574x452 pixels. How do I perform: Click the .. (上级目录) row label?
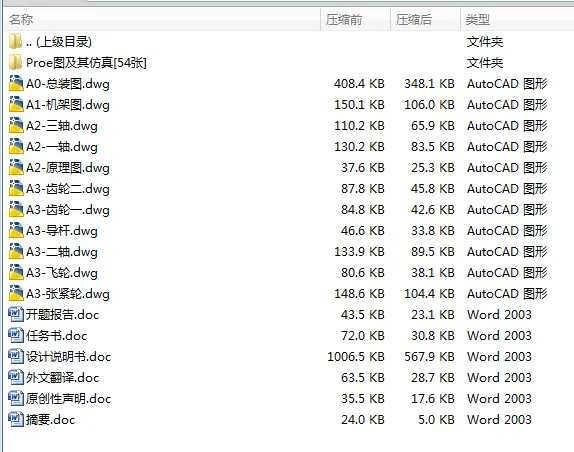(59, 42)
